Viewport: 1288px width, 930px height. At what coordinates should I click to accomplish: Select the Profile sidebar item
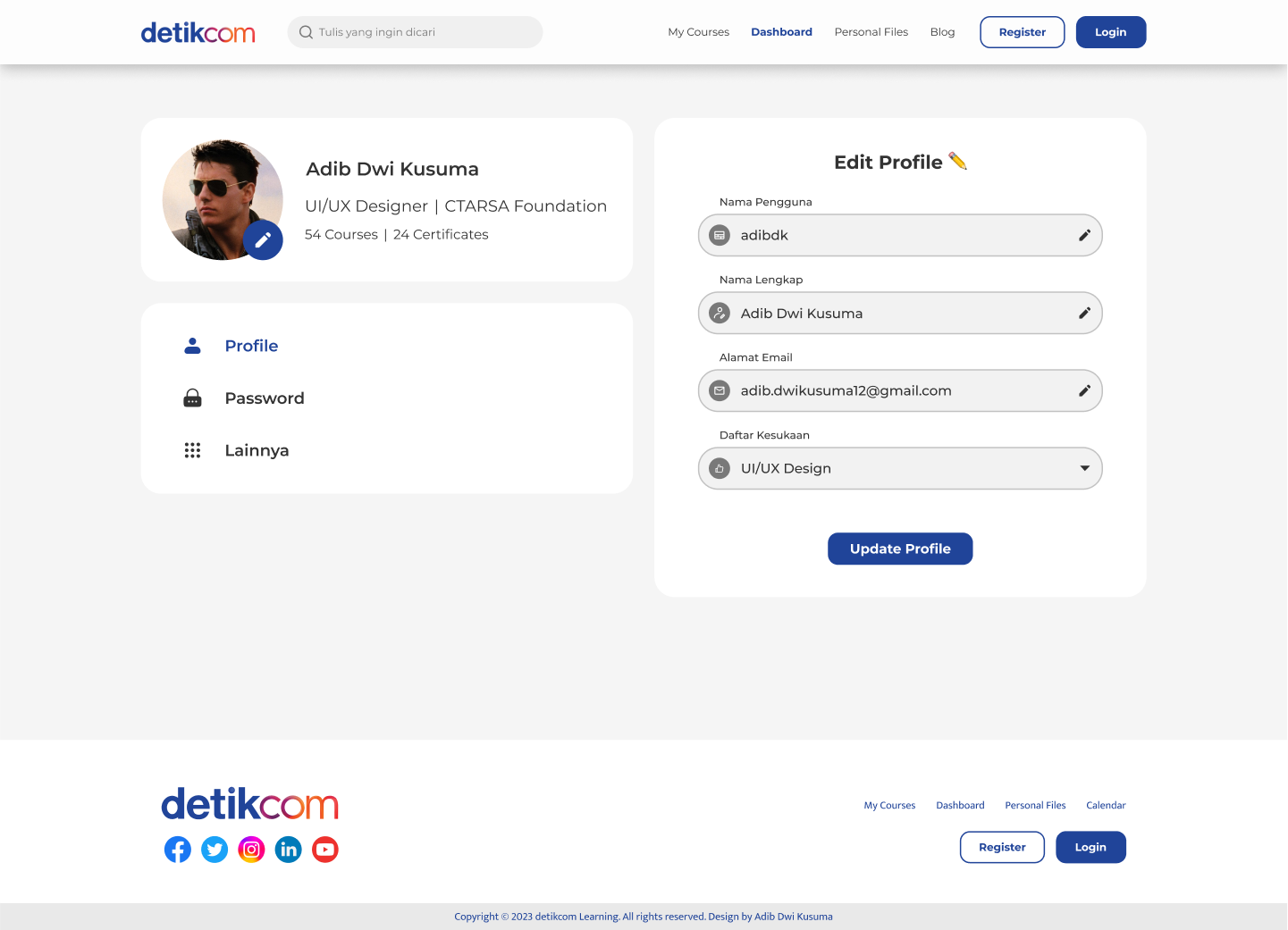tap(251, 346)
